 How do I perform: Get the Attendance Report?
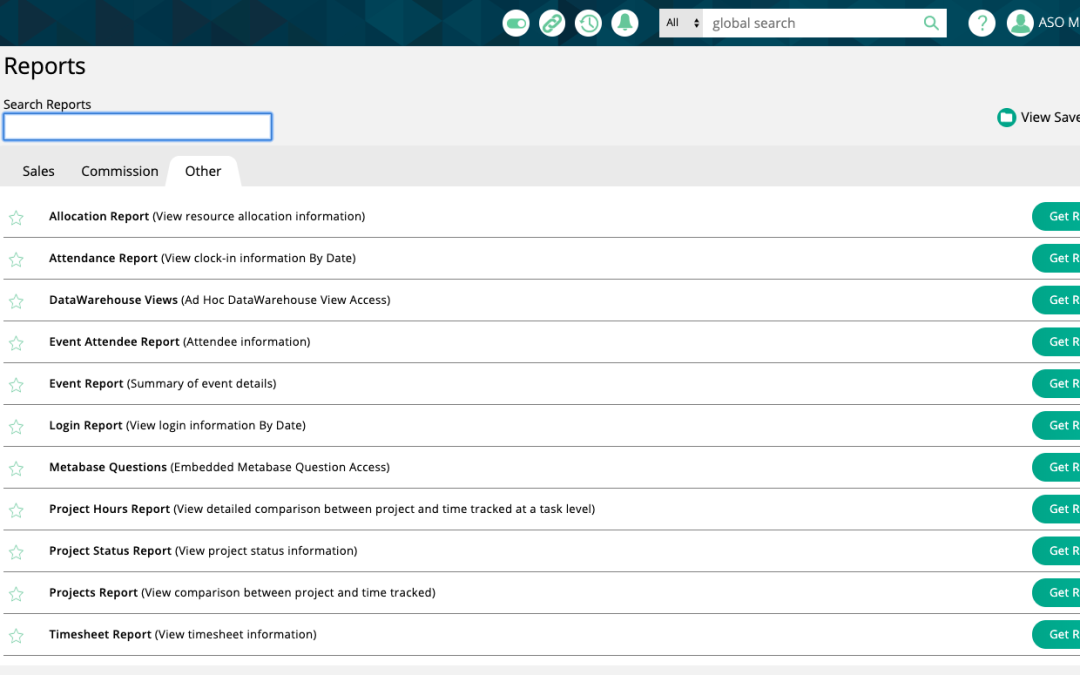click(x=1056, y=258)
